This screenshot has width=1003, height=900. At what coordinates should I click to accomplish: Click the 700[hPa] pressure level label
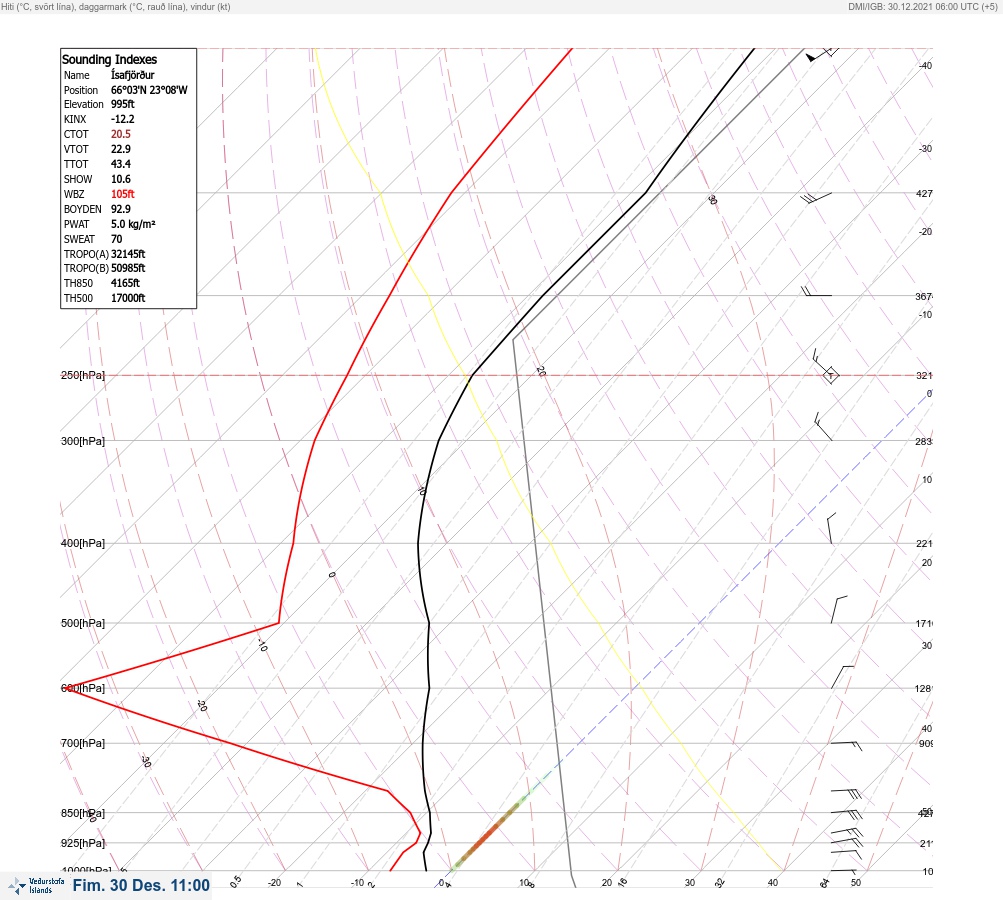pos(83,743)
